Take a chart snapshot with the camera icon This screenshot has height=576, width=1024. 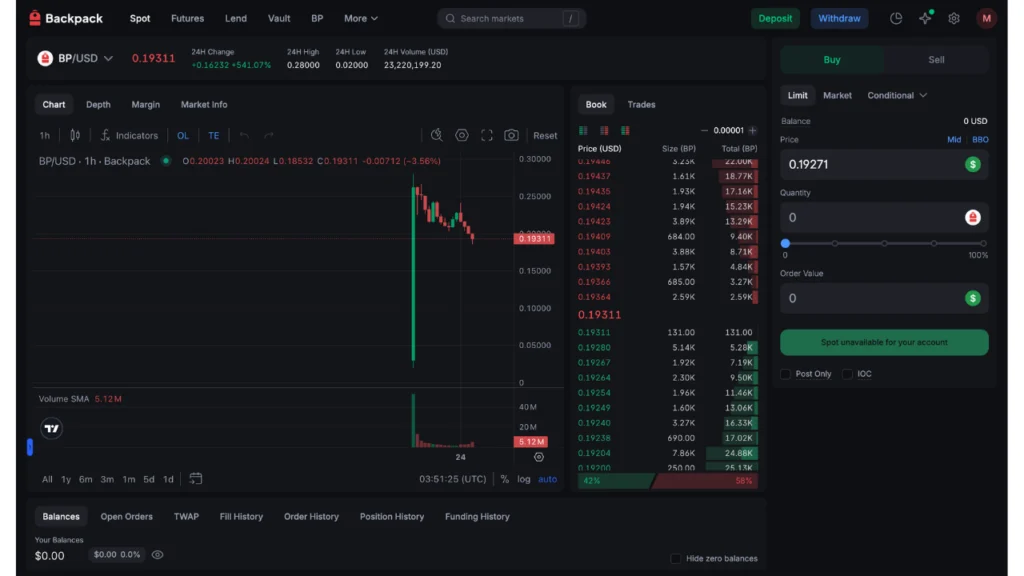pyautogui.click(x=511, y=134)
